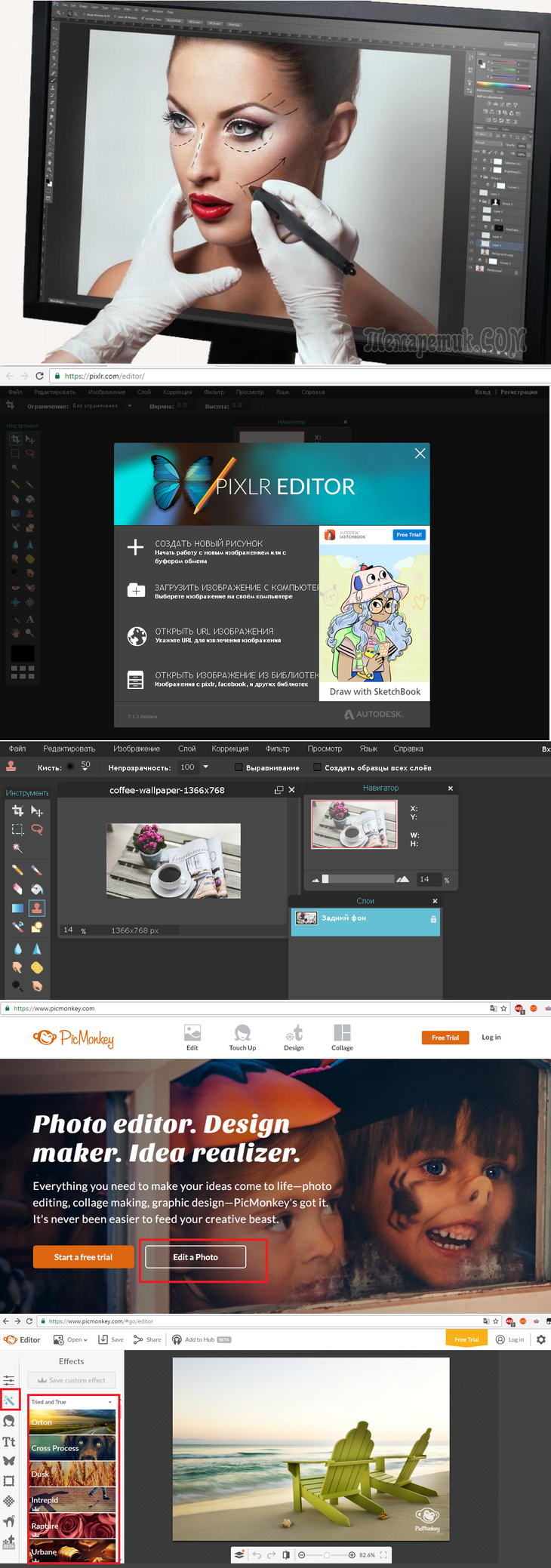Screen dimensions: 551x1568
Task: Open the Text (Tt) tab in sidebar
Action: click(x=9, y=1441)
